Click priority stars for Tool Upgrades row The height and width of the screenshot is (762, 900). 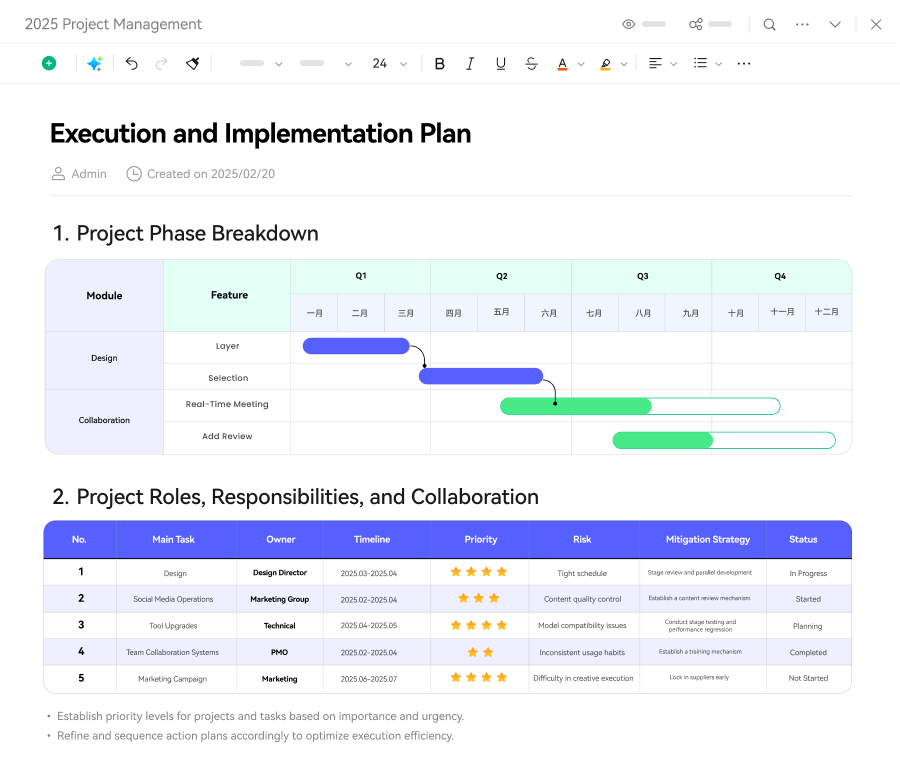pyautogui.click(x=479, y=625)
